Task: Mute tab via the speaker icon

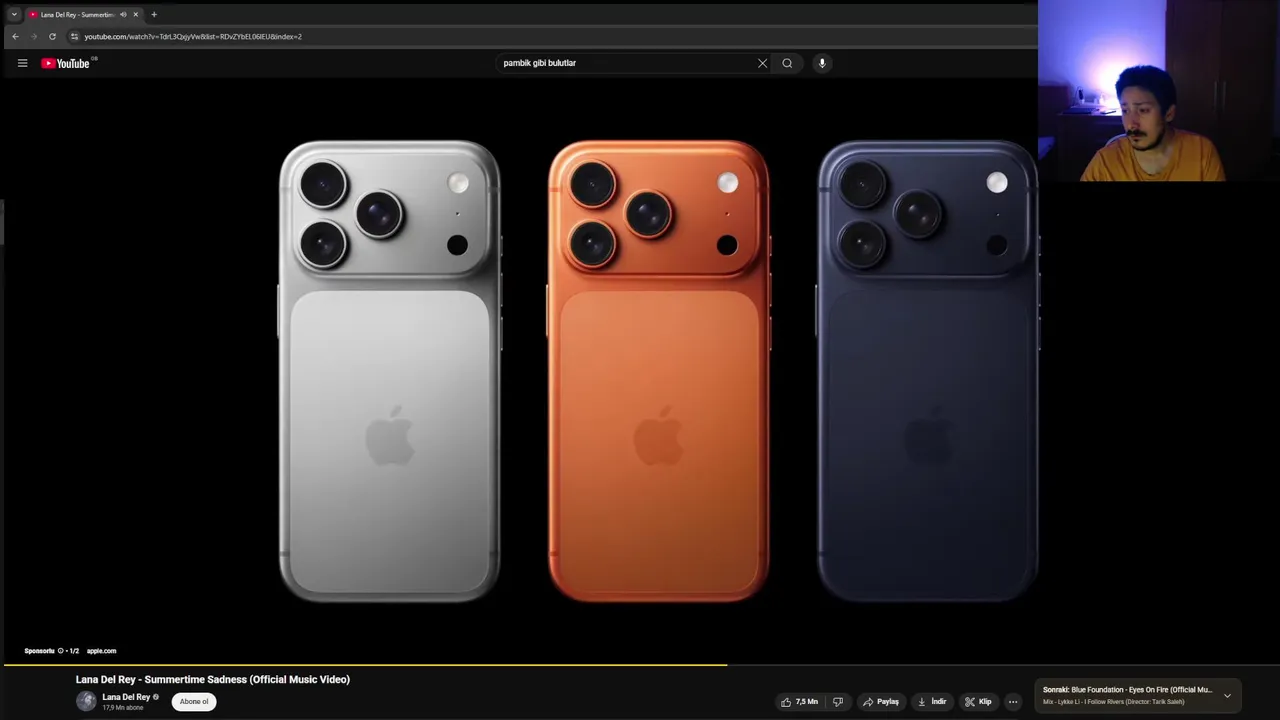Action: [123, 14]
